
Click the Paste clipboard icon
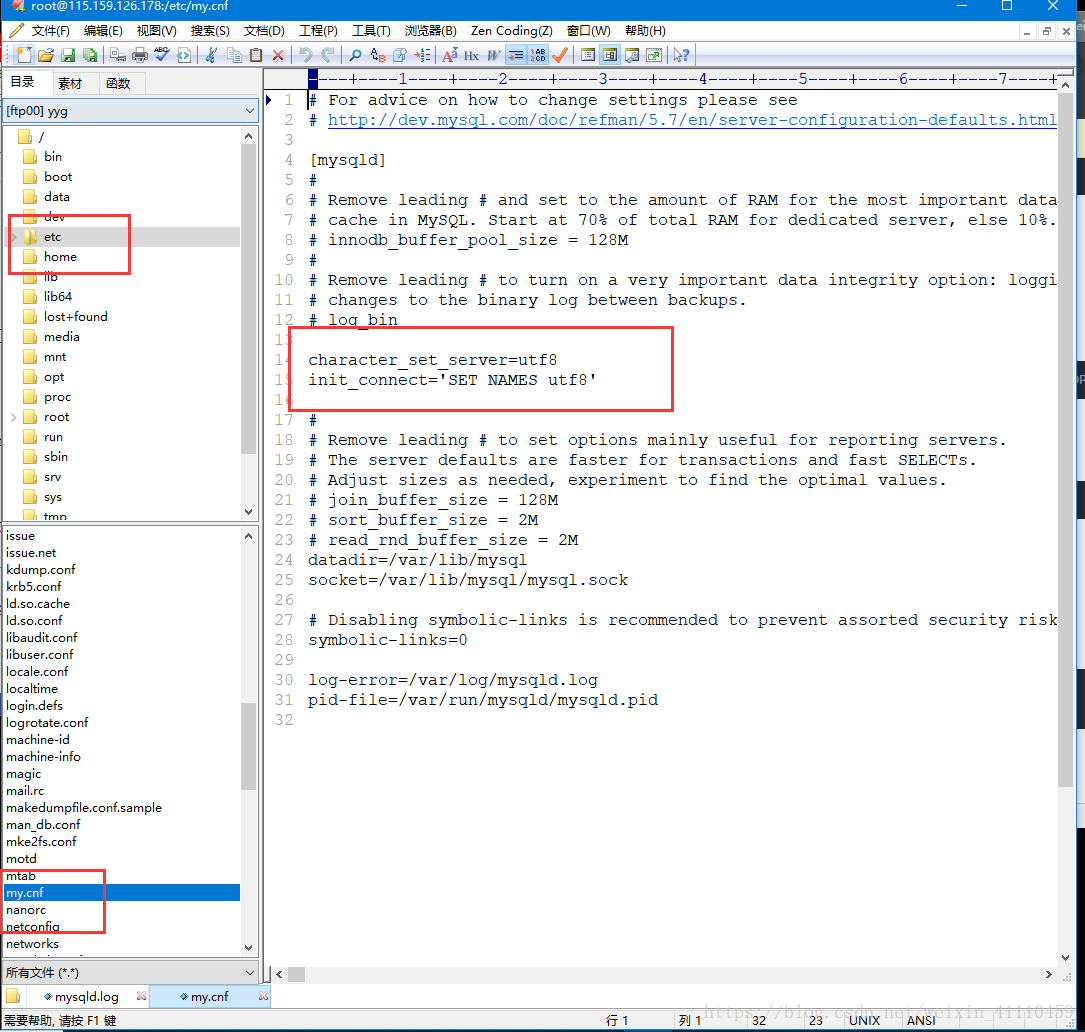click(256, 55)
